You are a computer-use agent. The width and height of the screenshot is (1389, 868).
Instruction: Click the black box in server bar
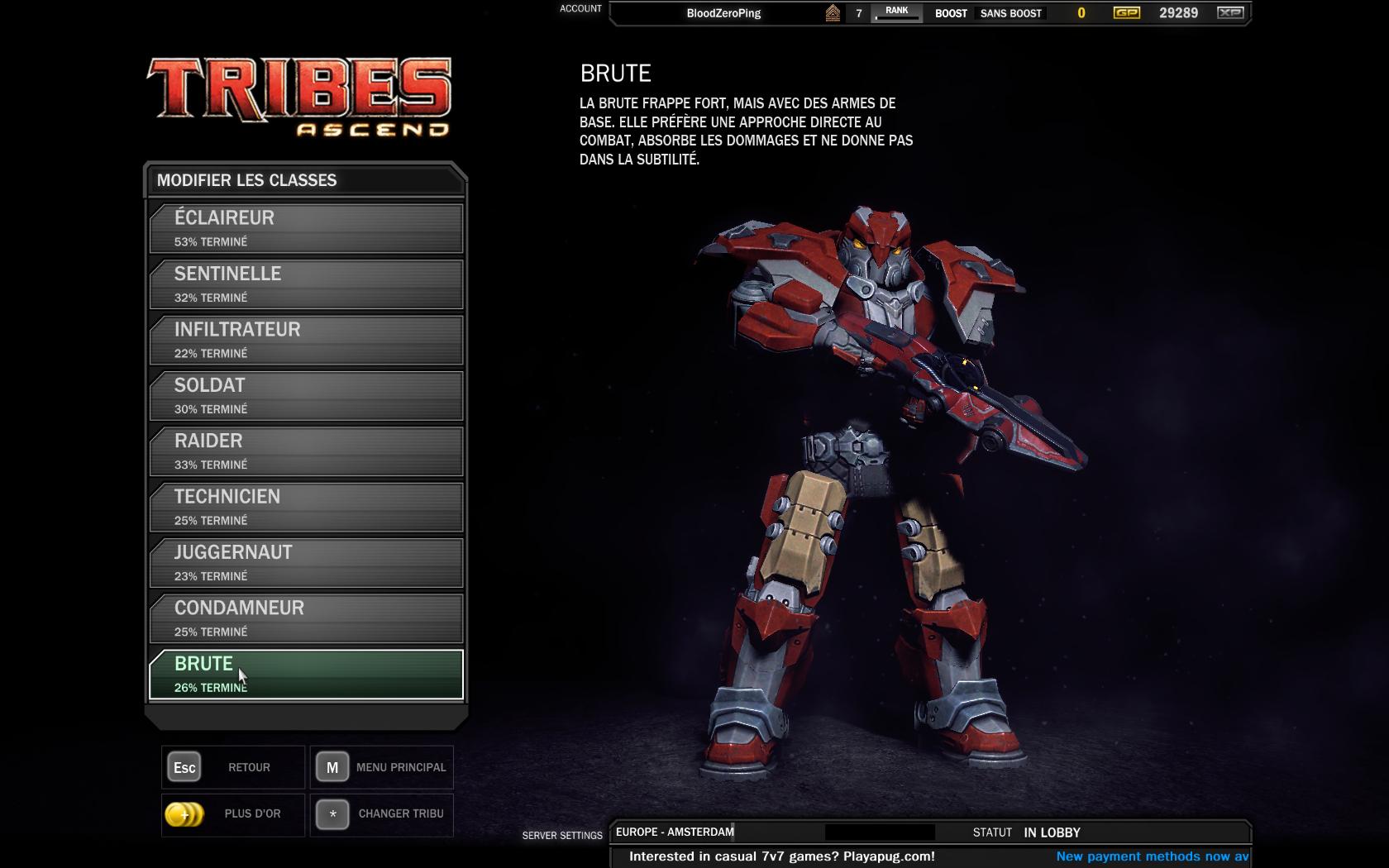pos(880,832)
